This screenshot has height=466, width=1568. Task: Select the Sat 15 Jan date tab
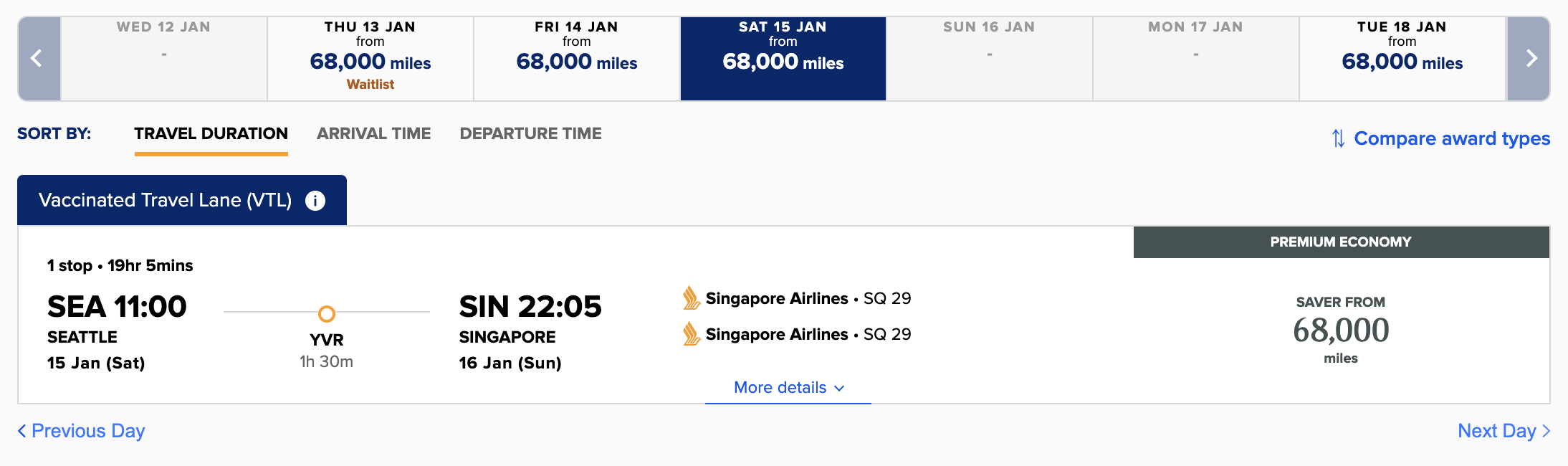click(x=783, y=58)
